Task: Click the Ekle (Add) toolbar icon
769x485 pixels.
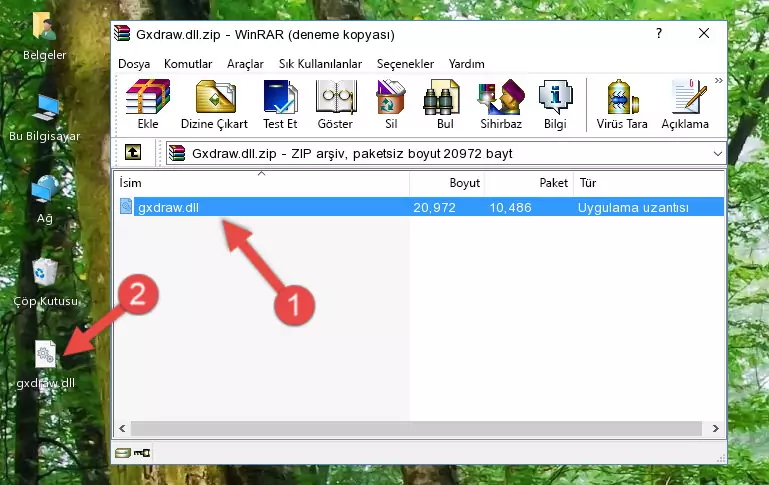Action: [x=148, y=104]
